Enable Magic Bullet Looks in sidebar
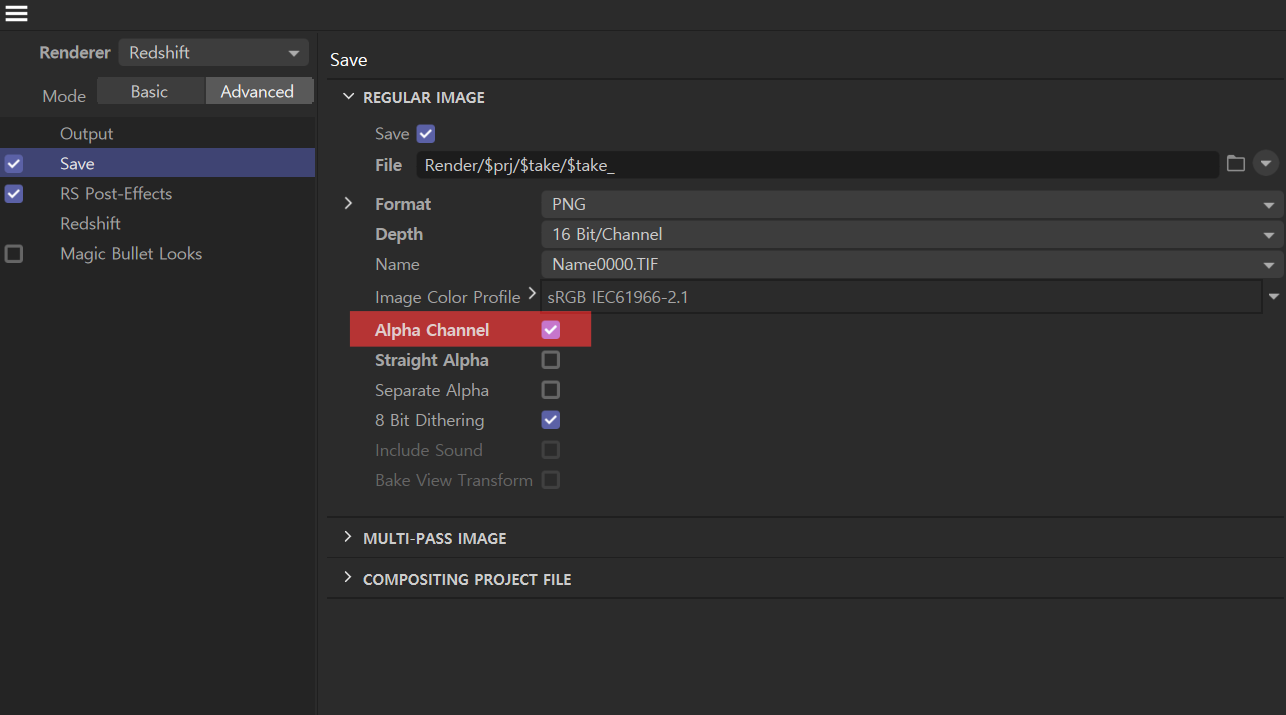The width and height of the screenshot is (1286, 715). pos(14,254)
